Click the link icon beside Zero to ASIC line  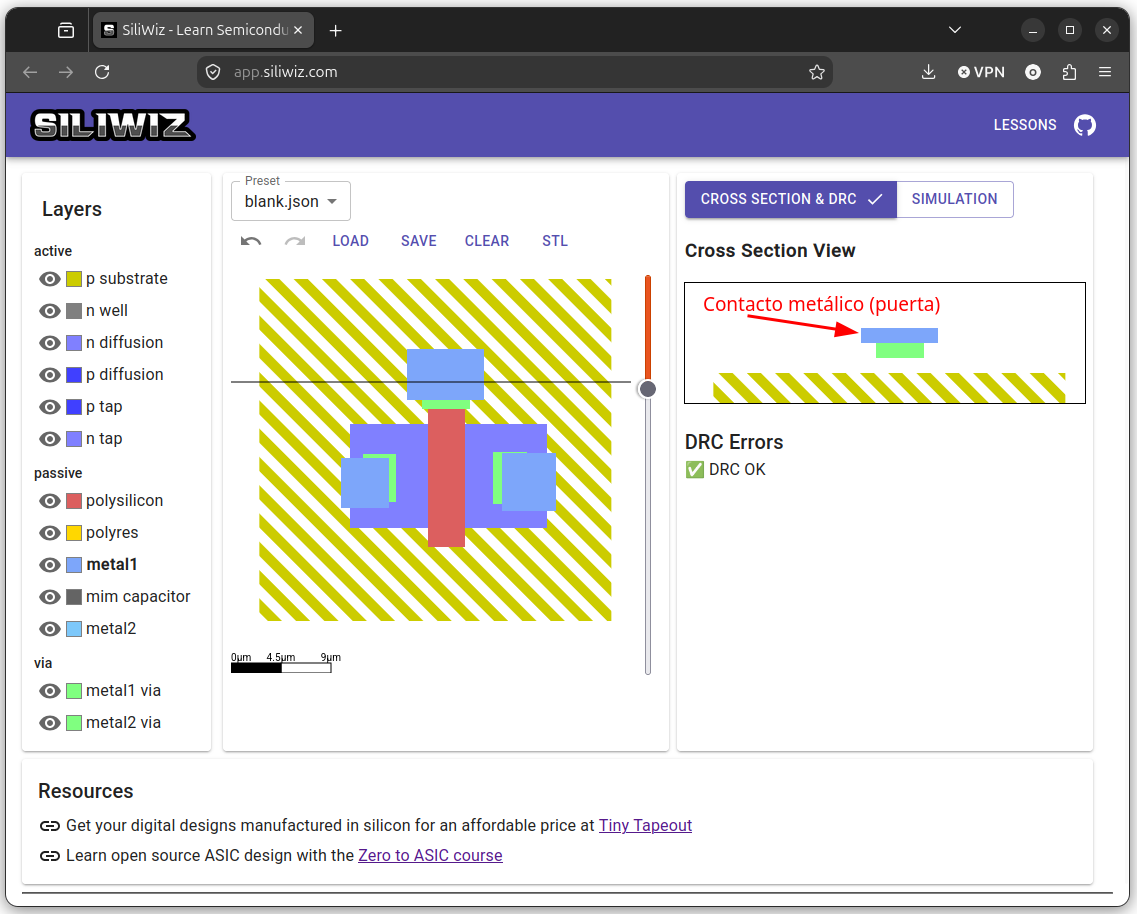point(49,856)
